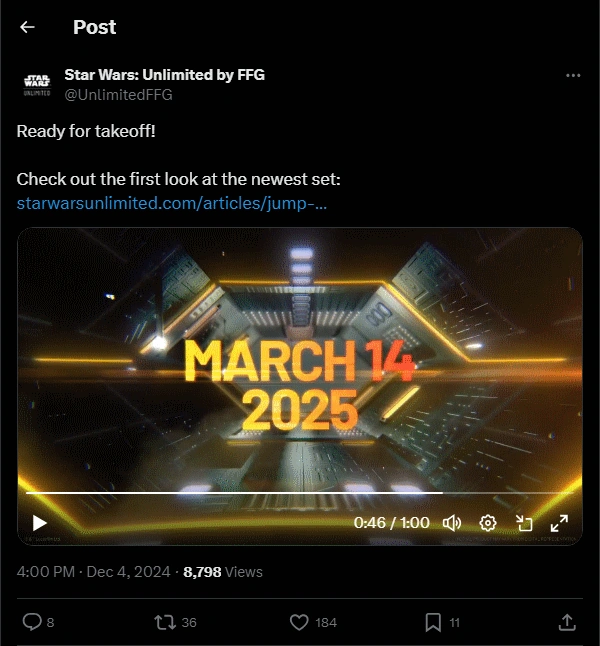
Task: Go back using the back arrow
Action: pos(27,27)
